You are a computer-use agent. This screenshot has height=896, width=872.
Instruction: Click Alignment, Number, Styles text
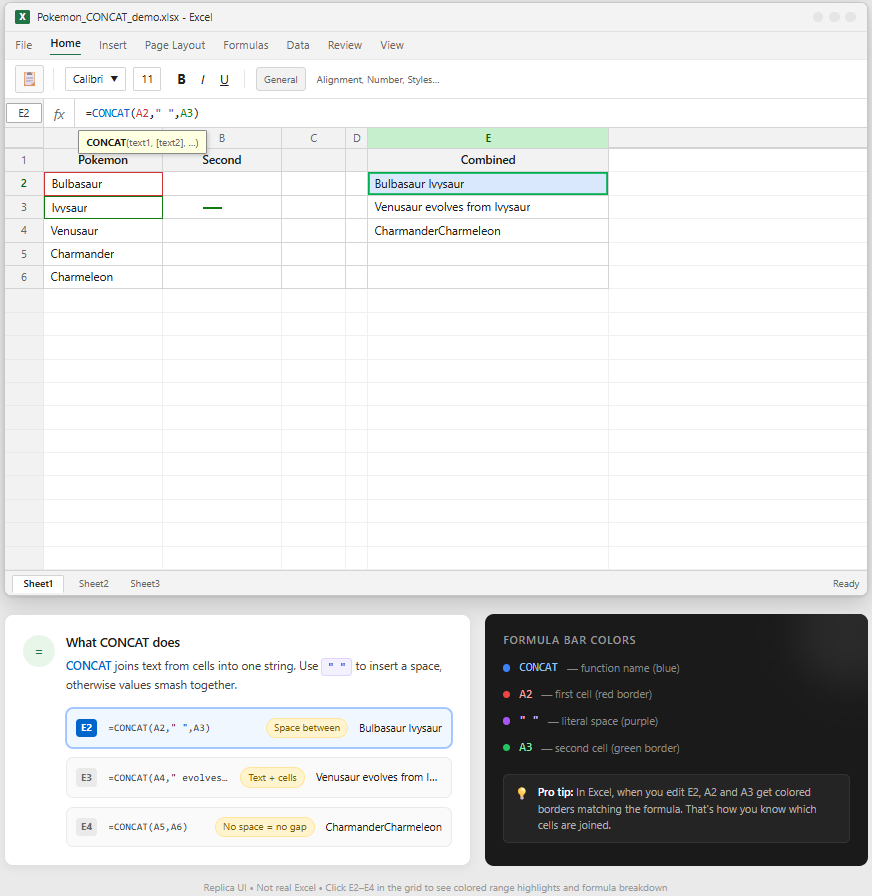click(x=378, y=79)
